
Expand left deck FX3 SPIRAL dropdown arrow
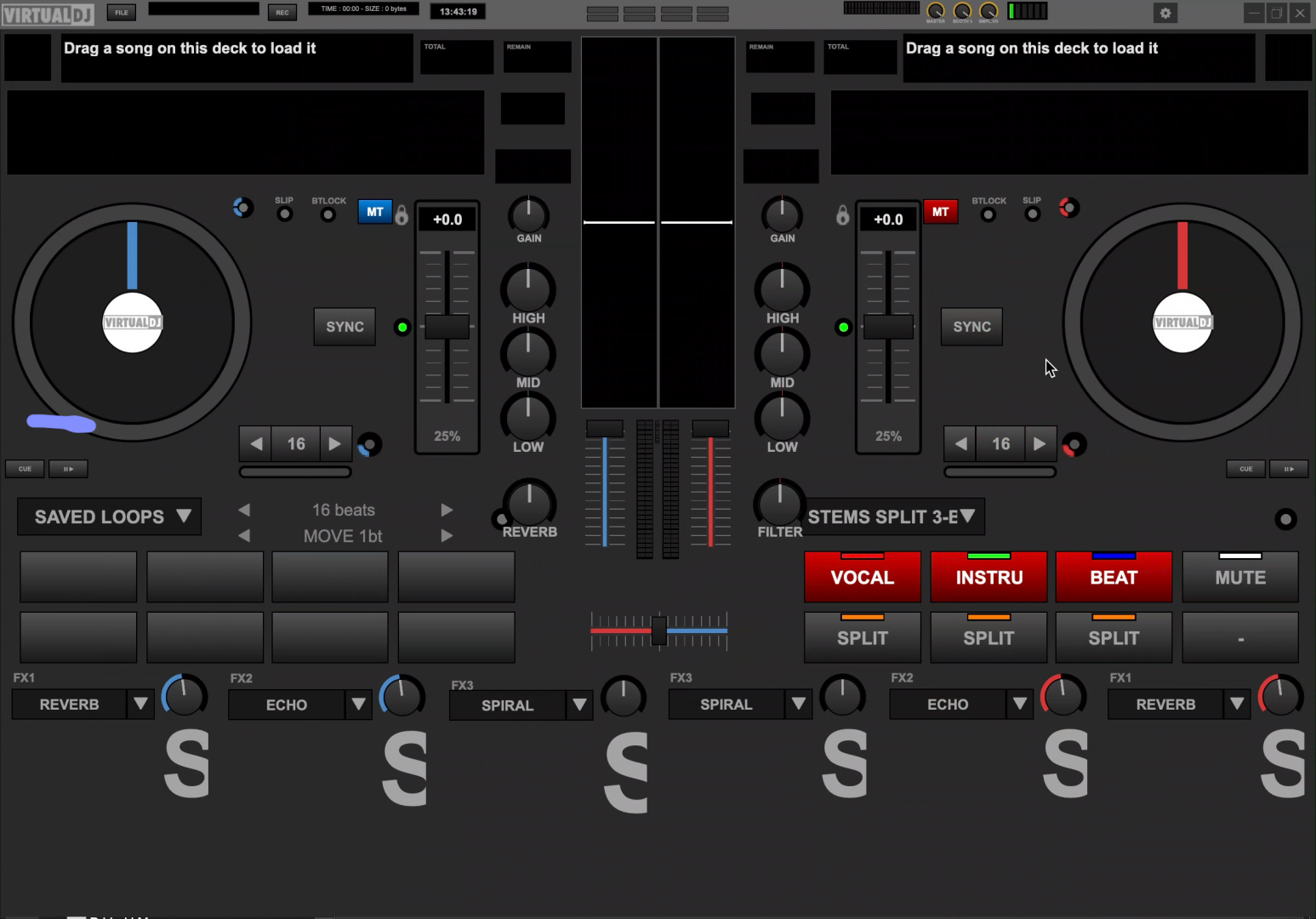580,705
